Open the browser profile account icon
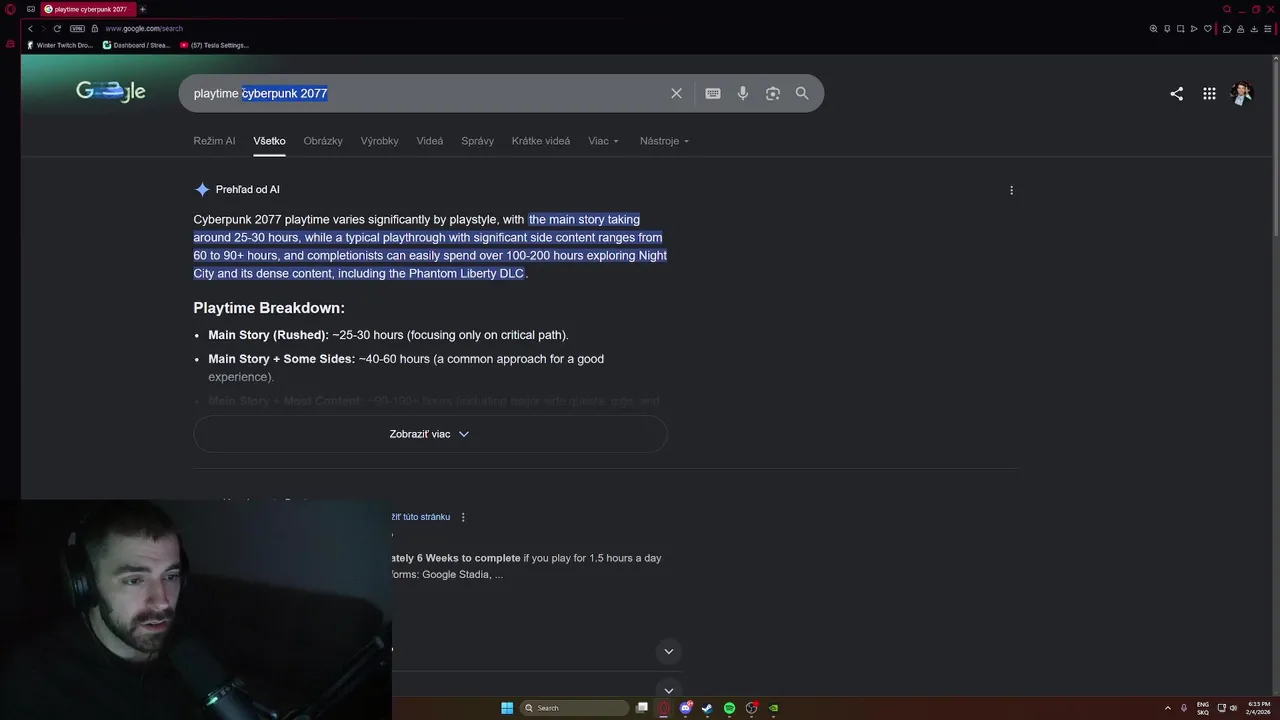 pos(1240,28)
